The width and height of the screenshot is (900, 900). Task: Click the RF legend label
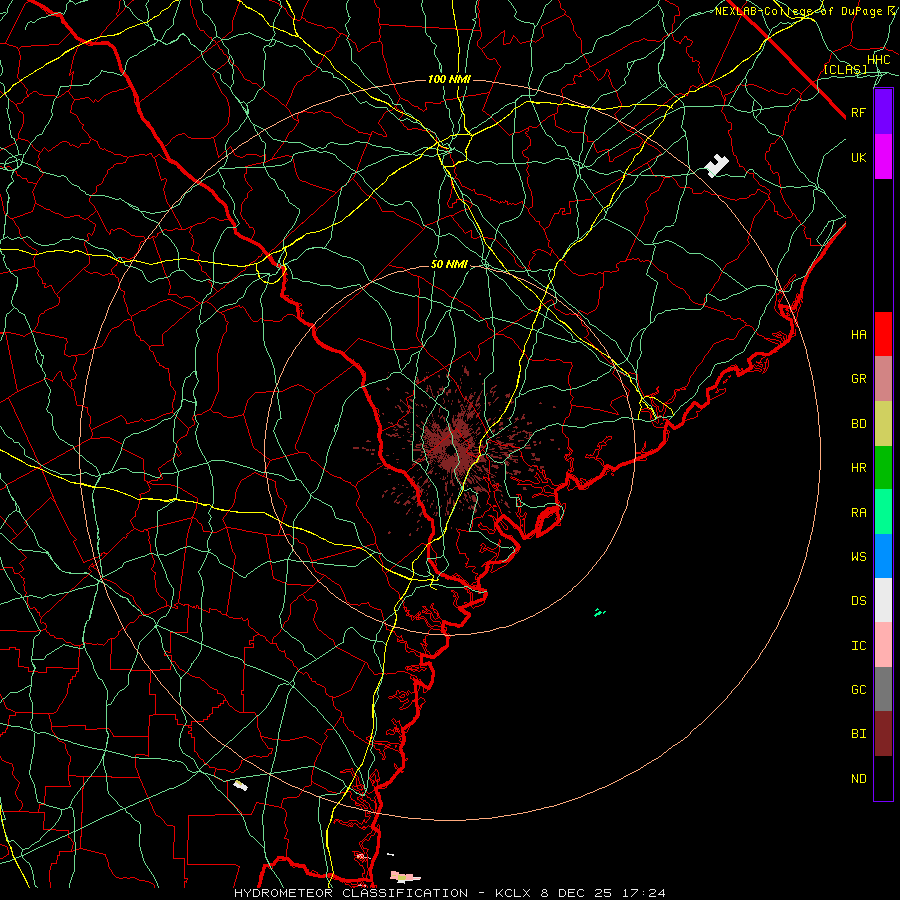(858, 112)
